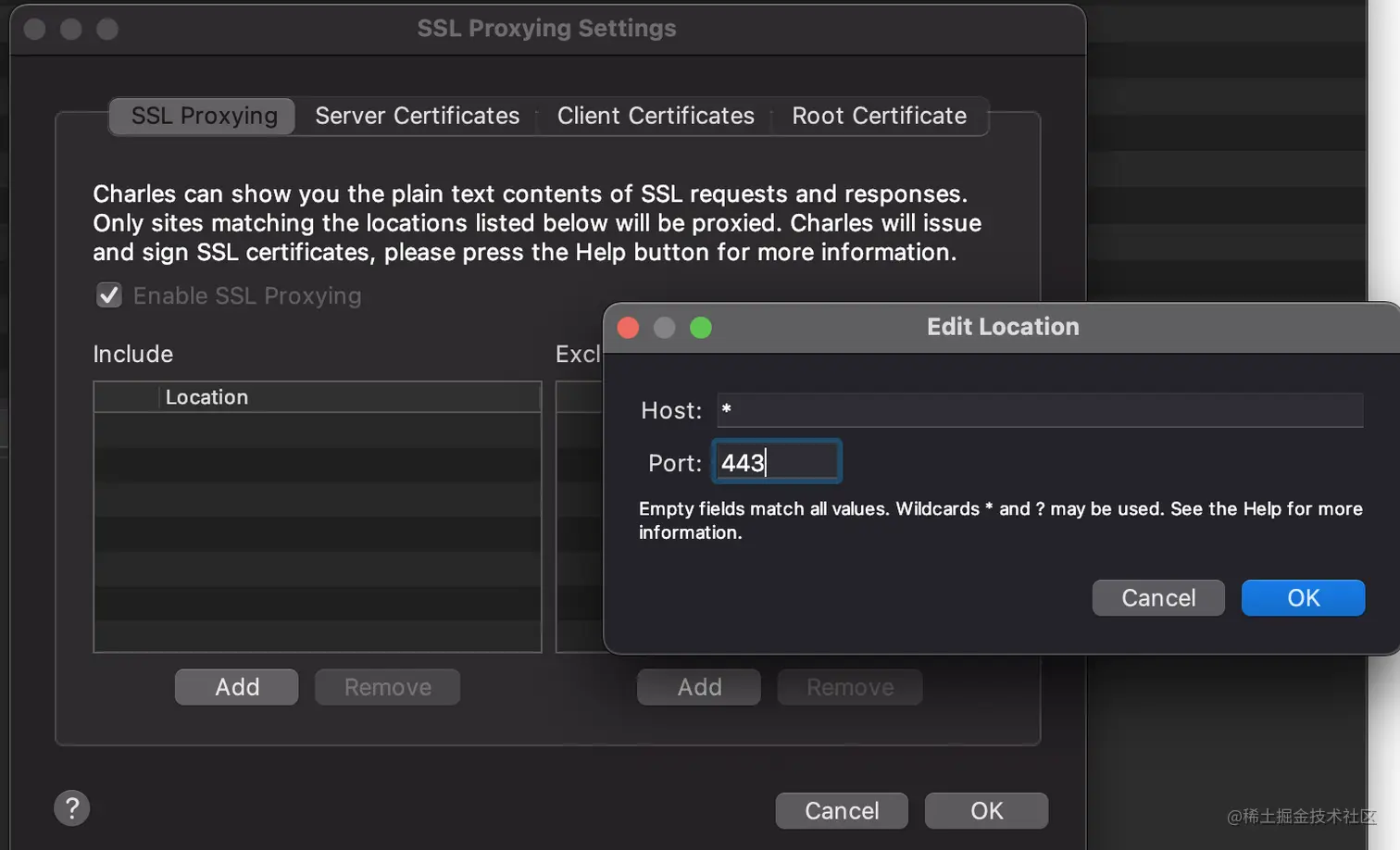Image resolution: width=1400 pixels, height=850 pixels.
Task: Open the Root Certificate tab
Action: coord(880,116)
